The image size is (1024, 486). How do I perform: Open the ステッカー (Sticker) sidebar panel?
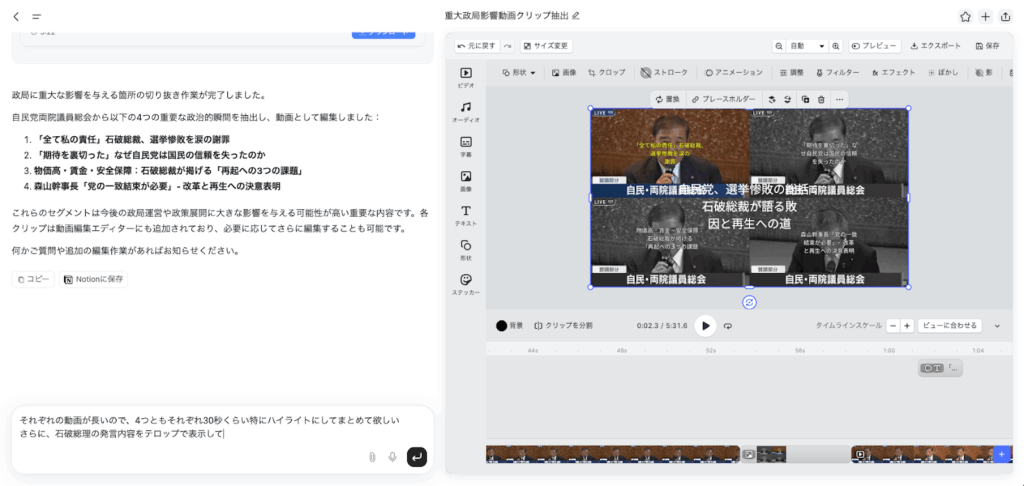click(x=466, y=284)
